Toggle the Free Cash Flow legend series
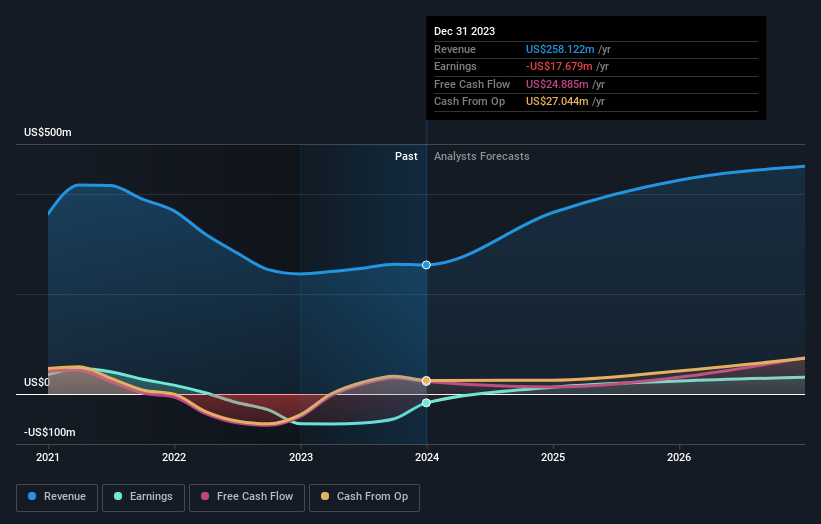The height and width of the screenshot is (524, 821). [x=247, y=497]
